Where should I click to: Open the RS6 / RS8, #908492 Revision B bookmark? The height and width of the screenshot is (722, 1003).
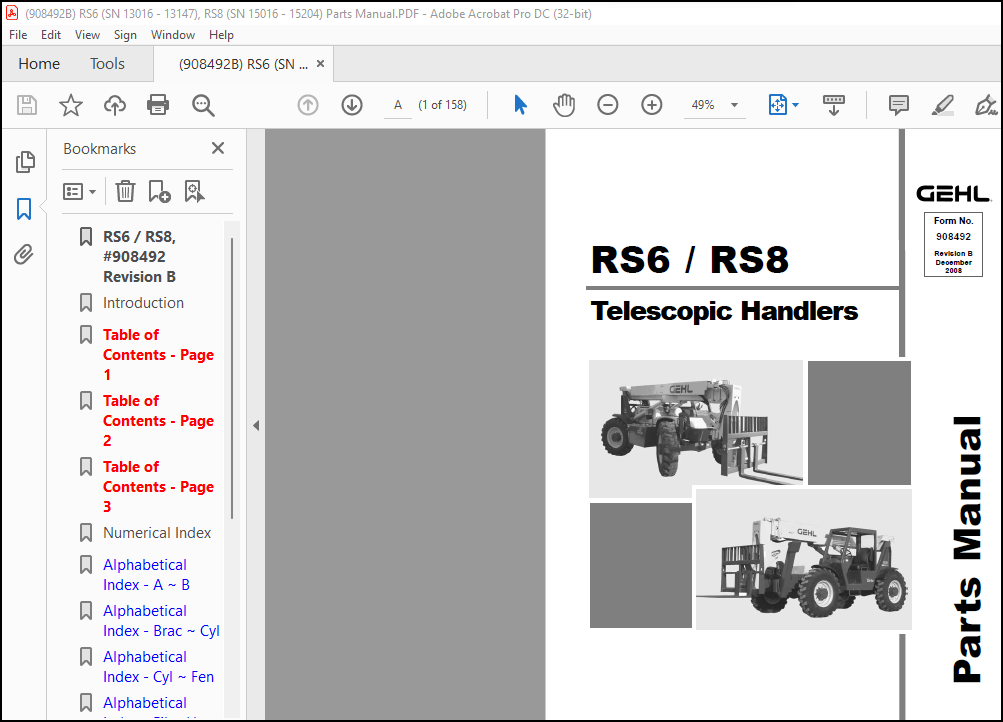[x=139, y=257]
